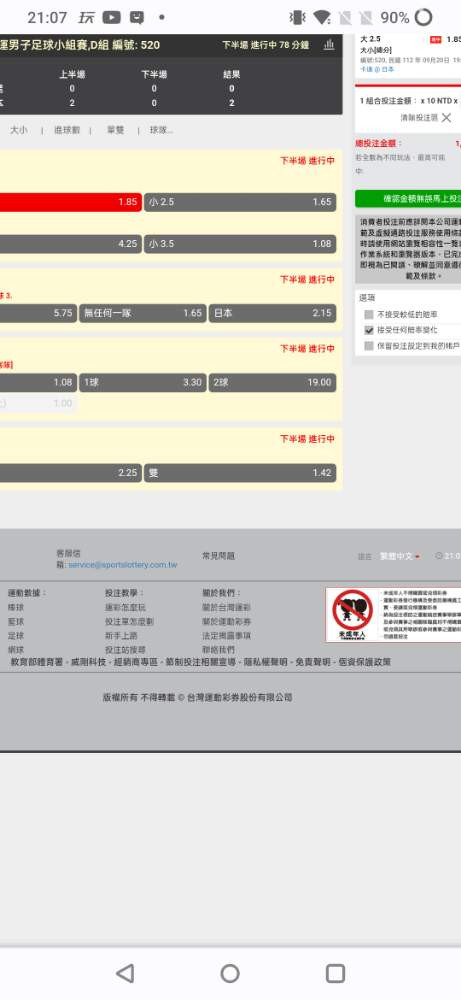Switch to the 大小 market tab
Viewport: 461px width, 1000px height.
click(18, 130)
